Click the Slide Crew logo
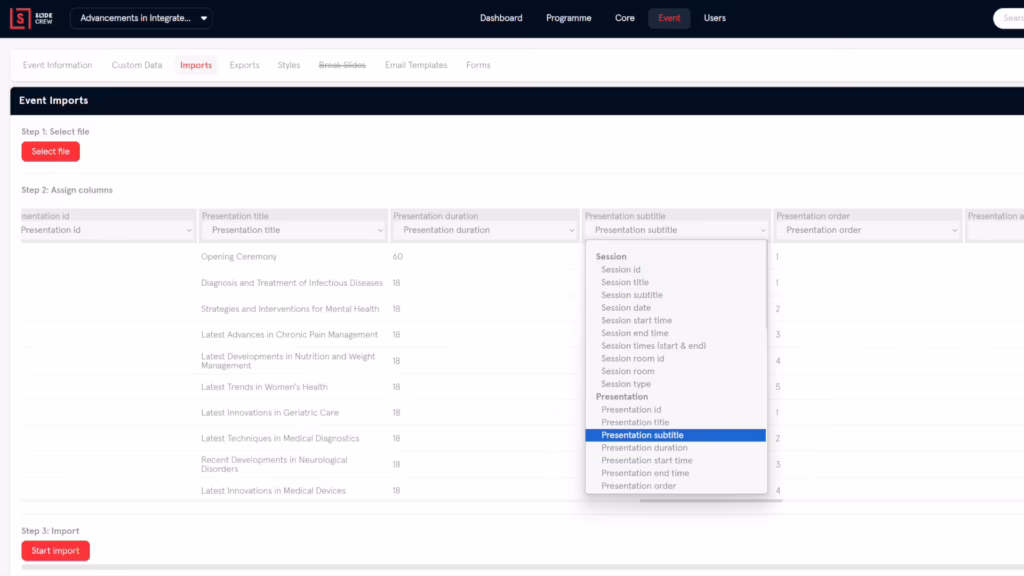The width and height of the screenshot is (1024, 576). [x=31, y=18]
